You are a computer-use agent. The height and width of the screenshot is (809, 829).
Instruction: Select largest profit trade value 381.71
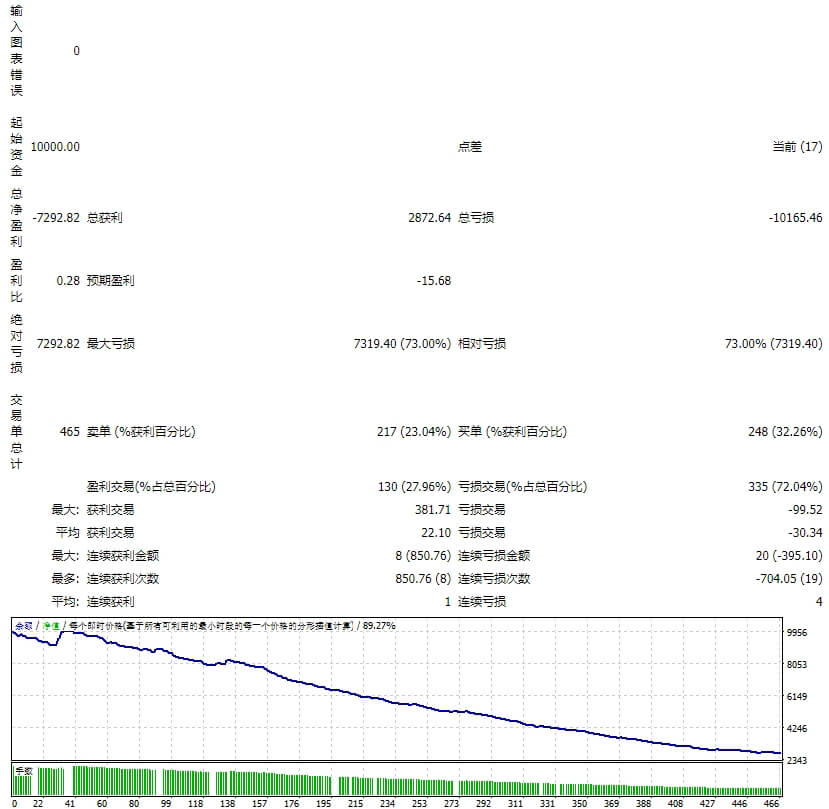click(432, 510)
